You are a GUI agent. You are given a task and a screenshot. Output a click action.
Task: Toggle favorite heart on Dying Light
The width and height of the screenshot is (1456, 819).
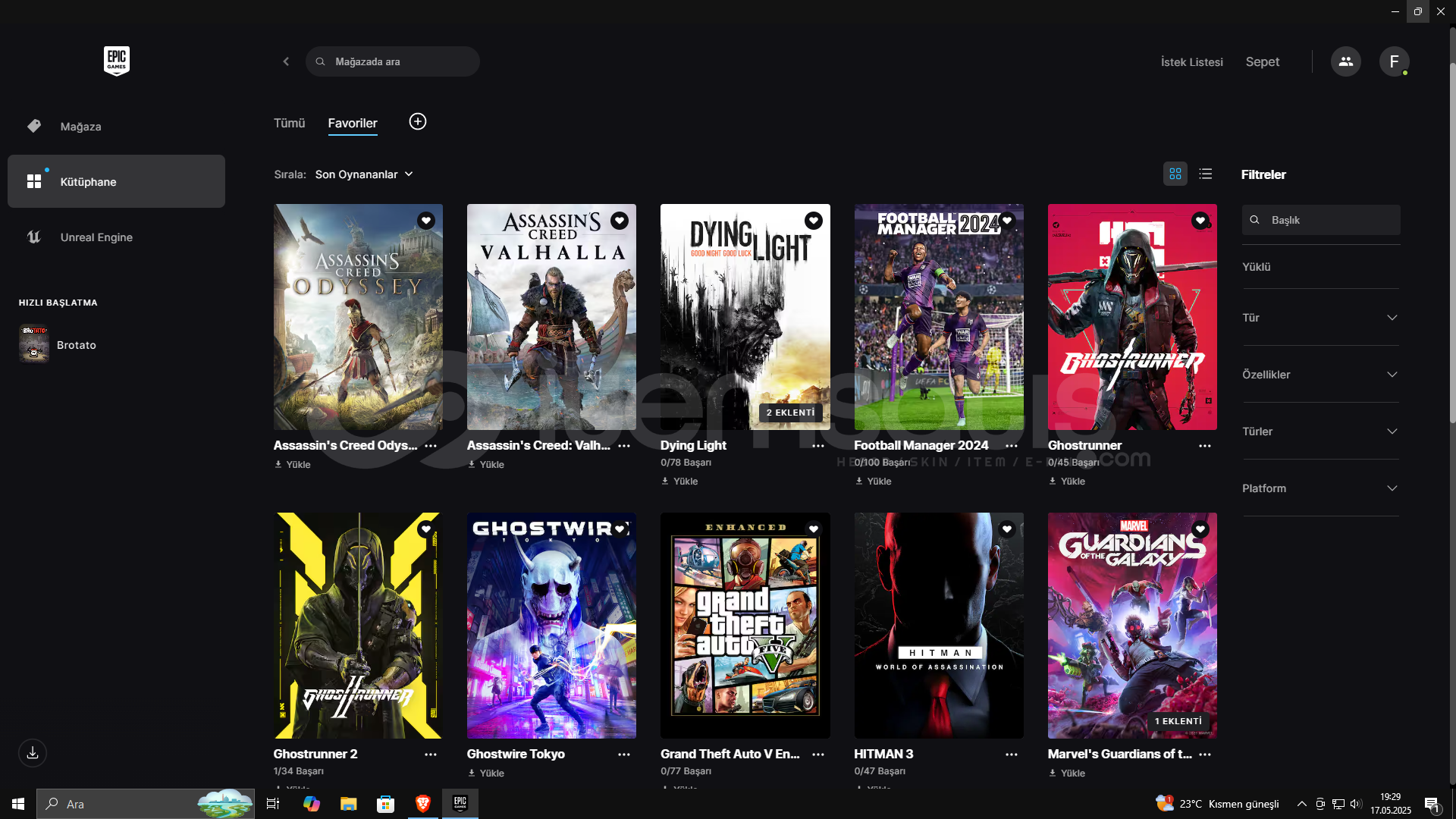[x=814, y=221]
